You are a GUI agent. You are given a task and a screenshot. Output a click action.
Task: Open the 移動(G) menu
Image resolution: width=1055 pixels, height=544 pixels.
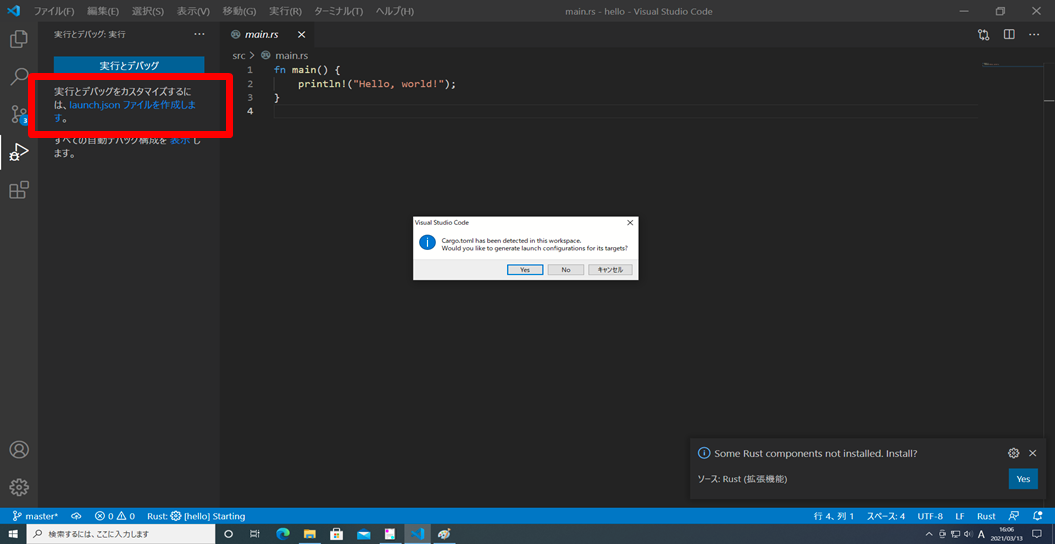(239, 11)
